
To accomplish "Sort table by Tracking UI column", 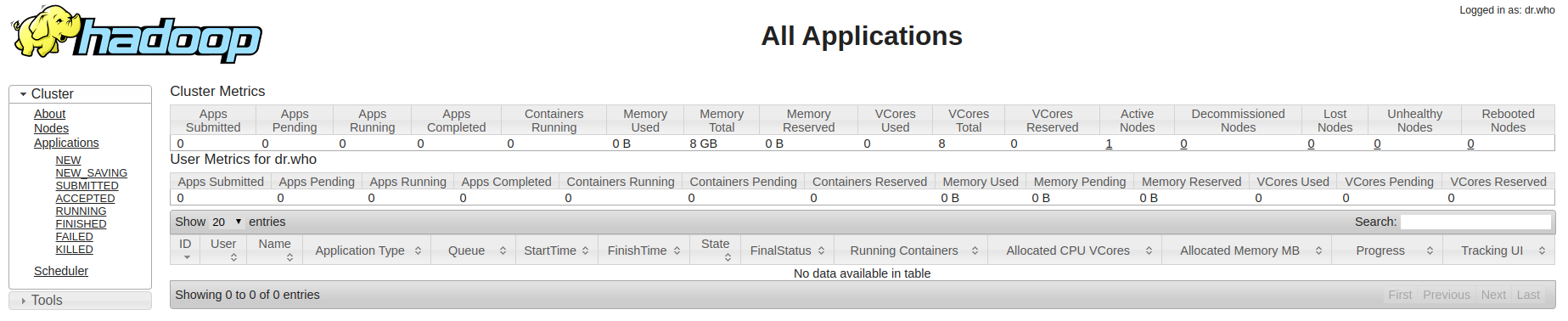I will coord(1498,251).
